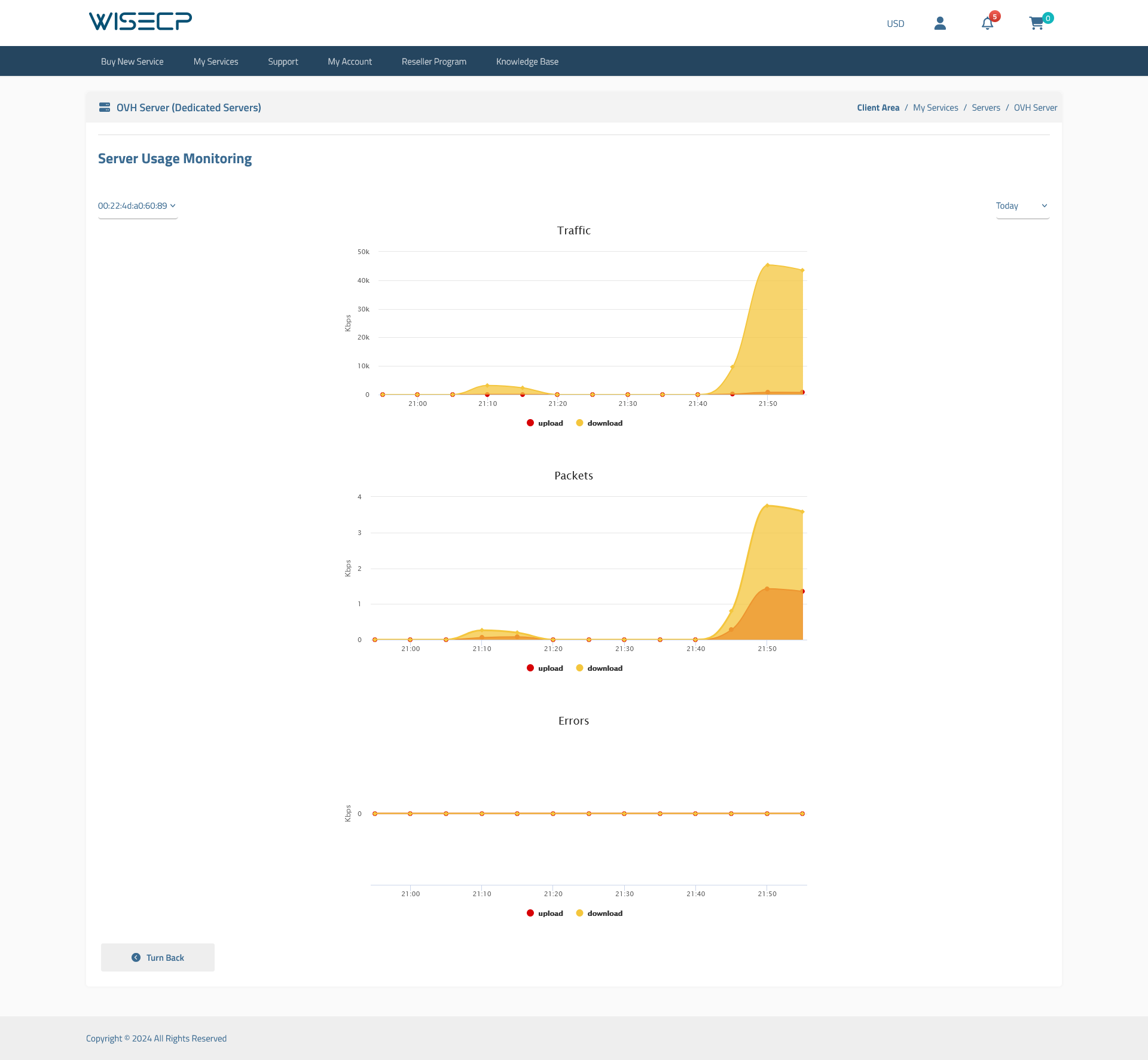1148x1060 pixels.
Task: Open the notifications bell icon
Action: [987, 23]
